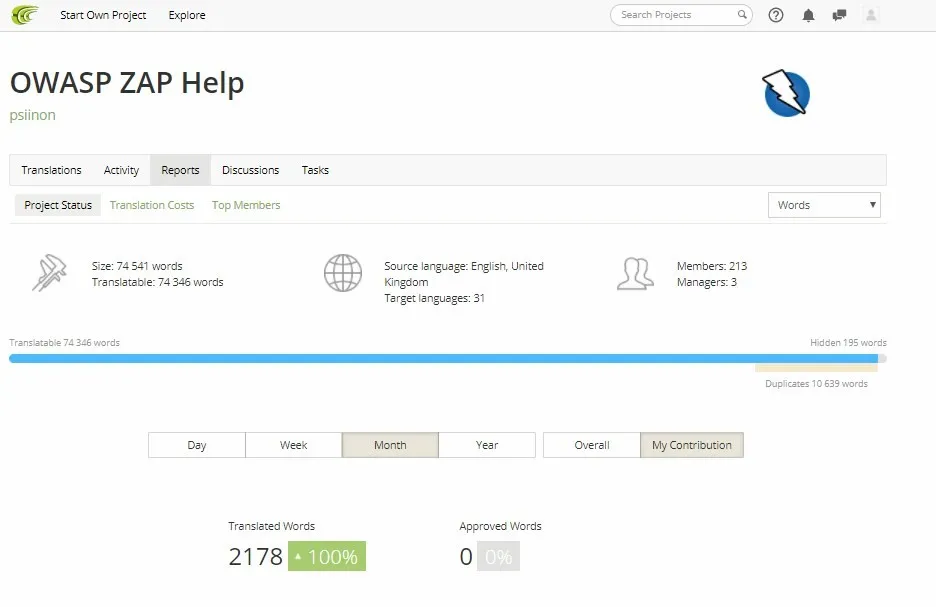Switch to the Translations tab
Viewport: 936px width, 607px height.
(51, 170)
